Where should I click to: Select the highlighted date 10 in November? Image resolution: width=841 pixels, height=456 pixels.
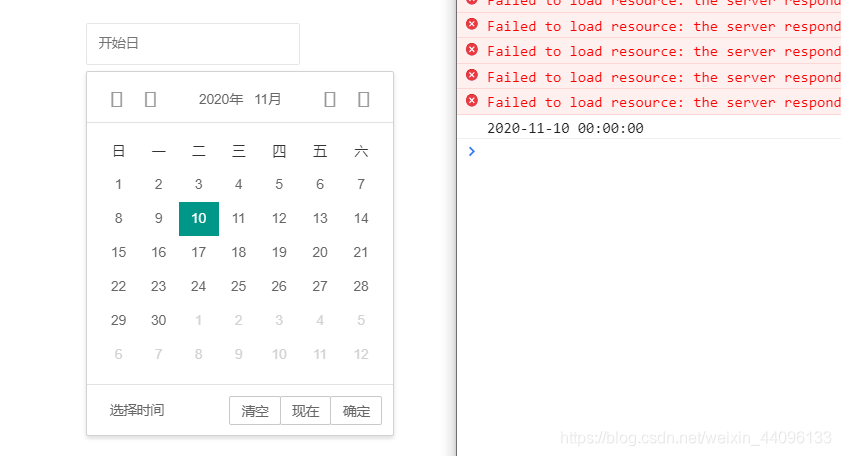point(199,218)
